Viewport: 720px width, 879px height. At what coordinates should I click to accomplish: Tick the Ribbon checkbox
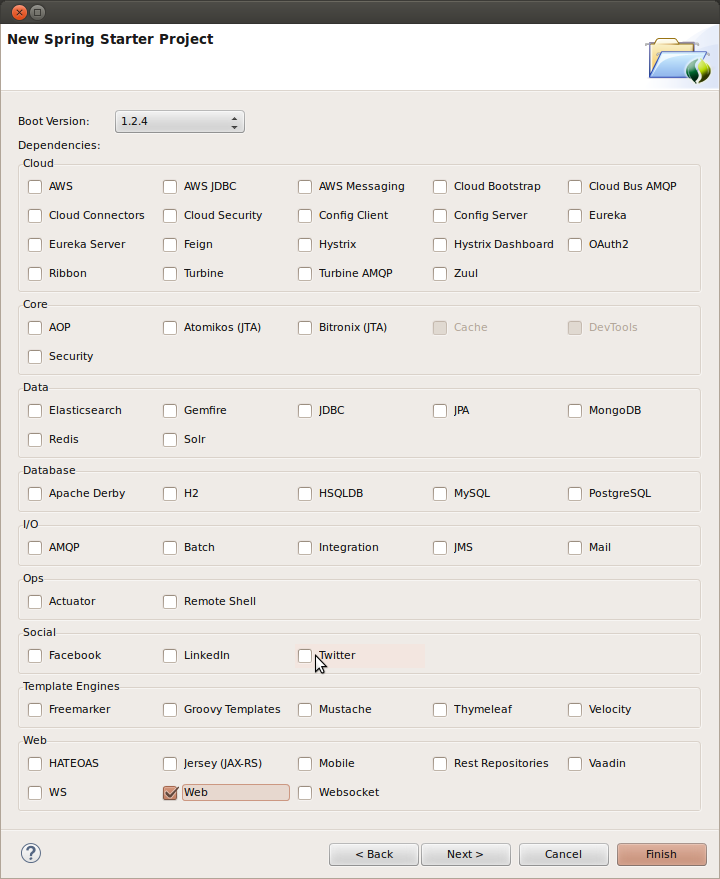(35, 274)
